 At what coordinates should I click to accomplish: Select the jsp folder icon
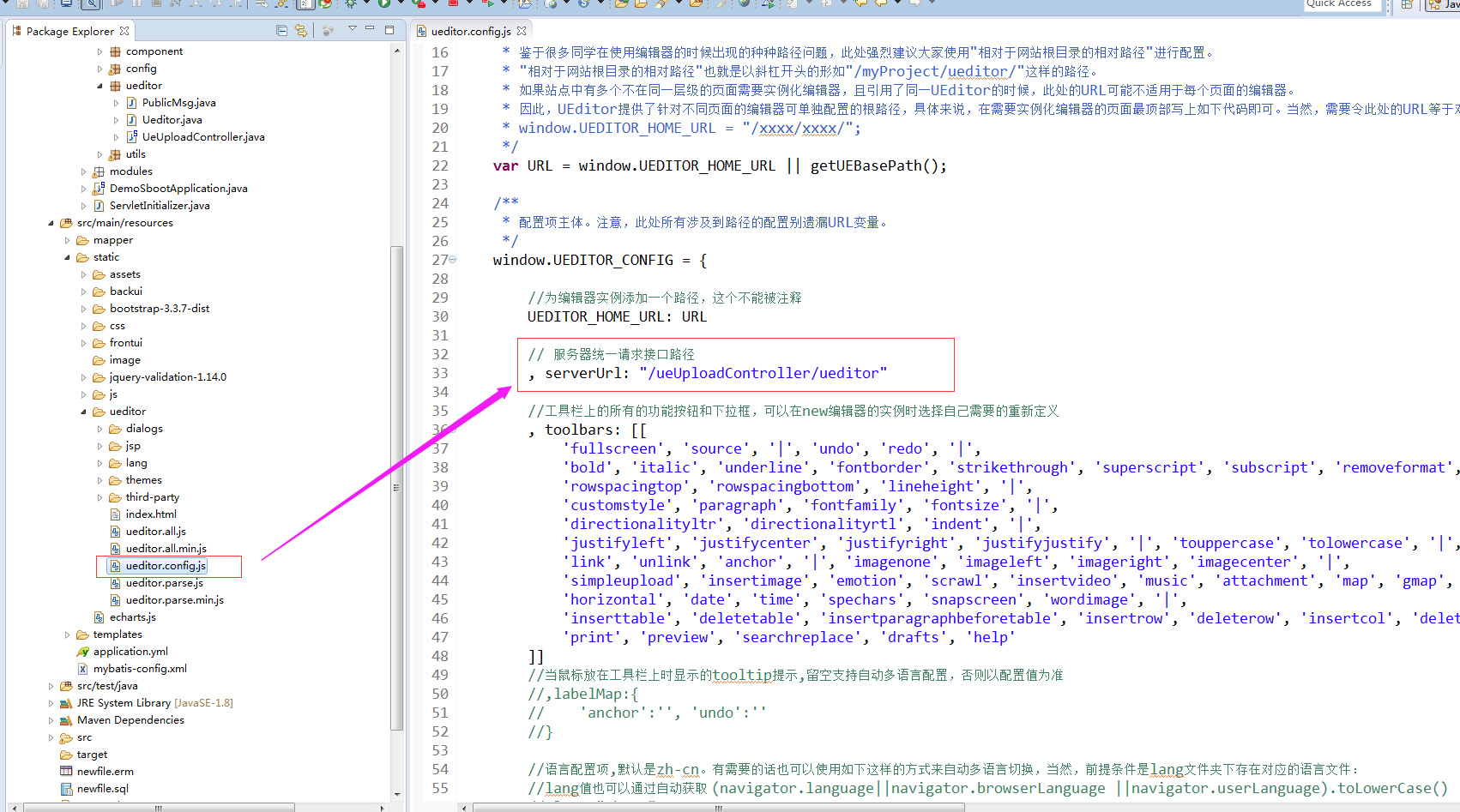[116, 446]
